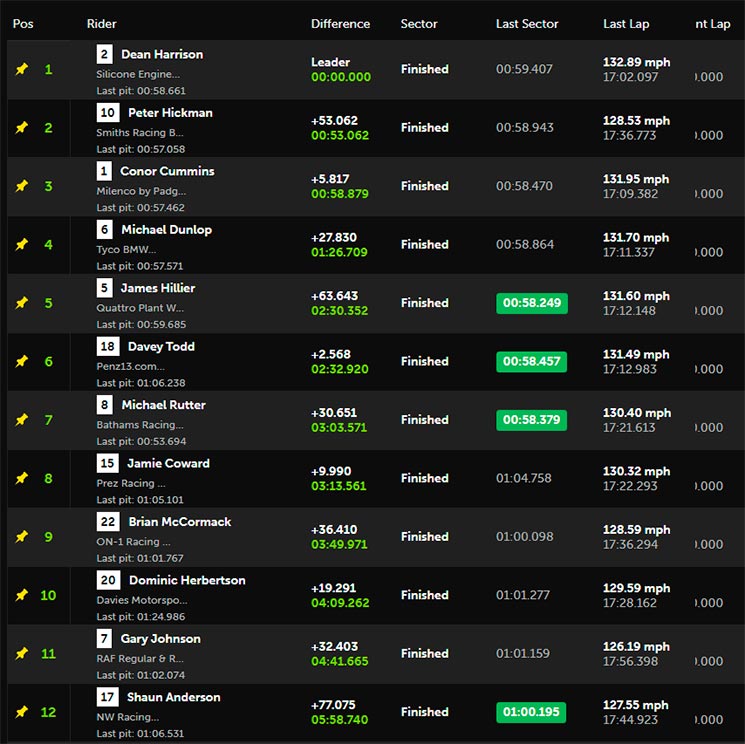The image size is (745, 744).
Task: Sort by the Pos column header
Action: click(23, 24)
